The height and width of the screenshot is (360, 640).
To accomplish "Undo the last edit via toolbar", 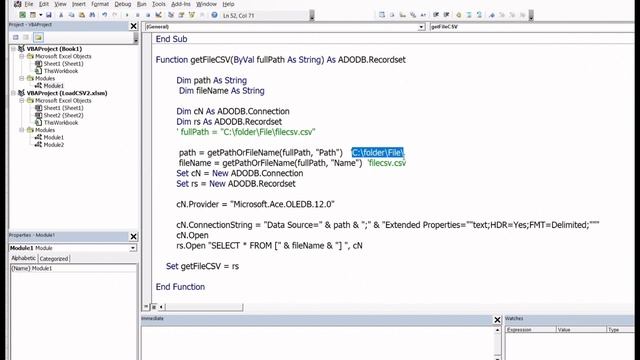I will (104, 15).
